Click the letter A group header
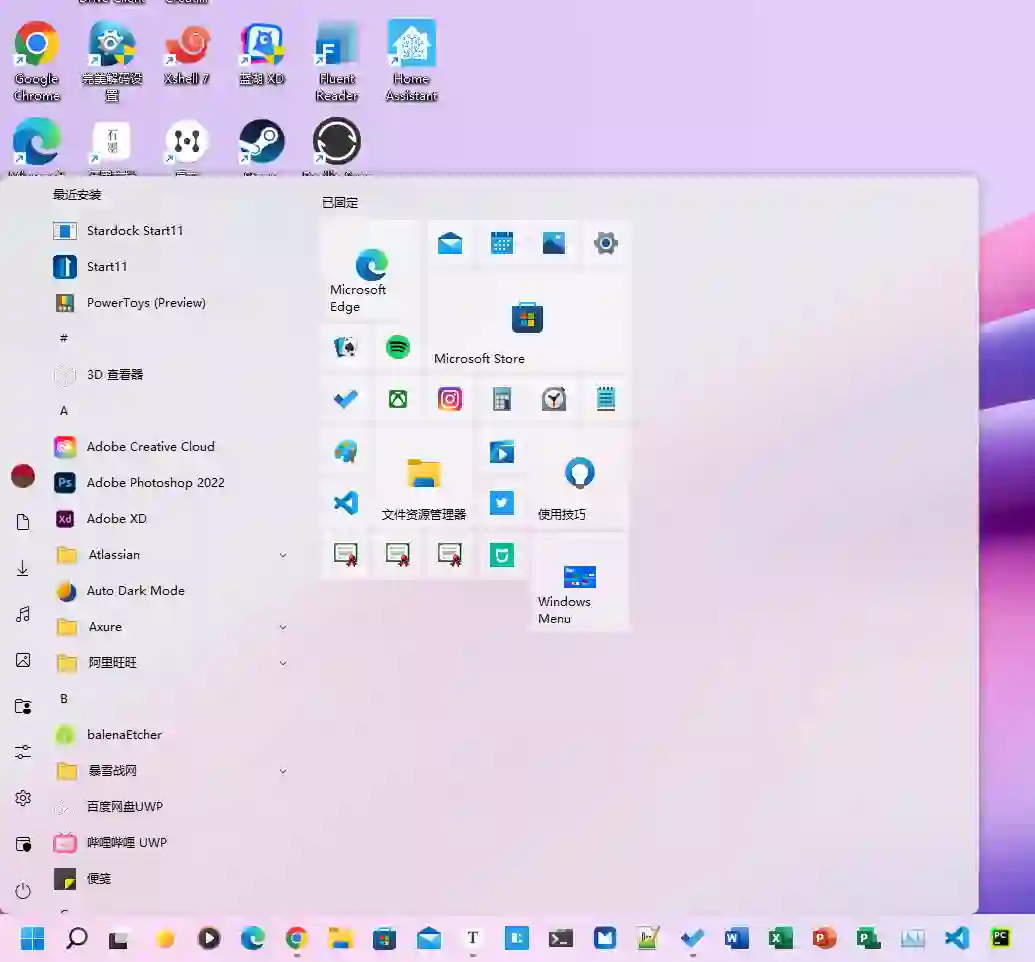1035x962 pixels. 64,410
